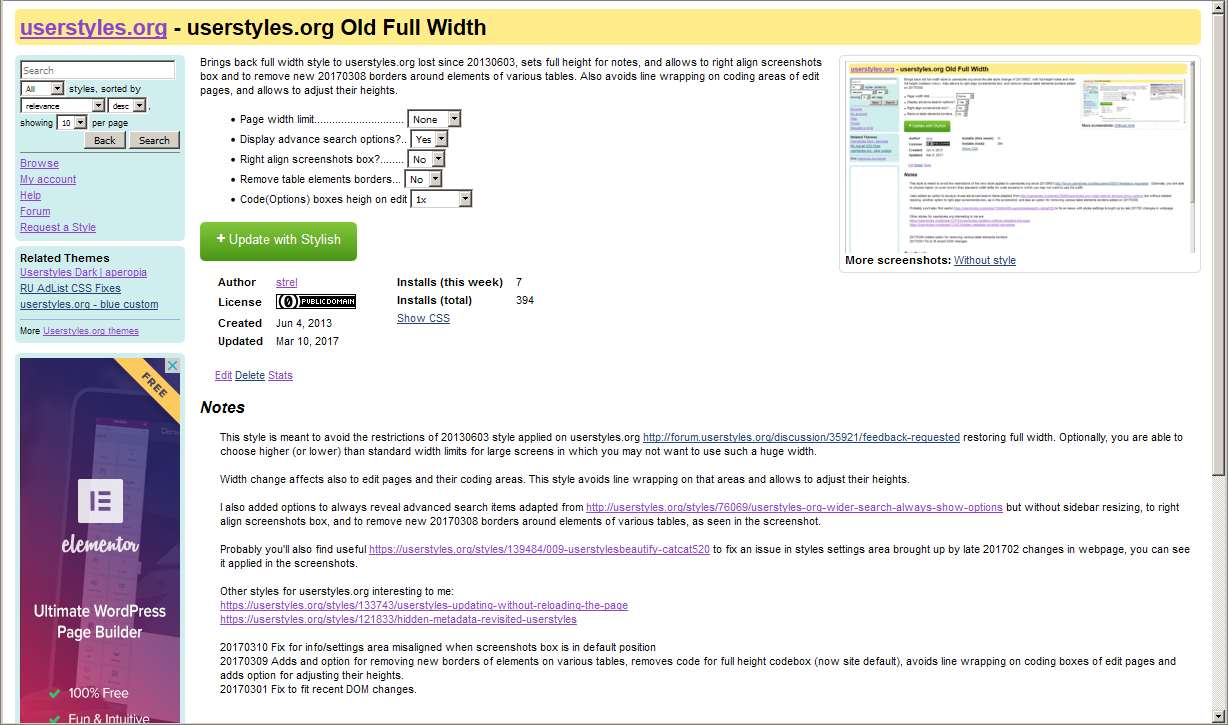Screen dimensions: 1228x725
Task: Open styles/121833 hidden-metadata-revisited link
Action: [x=398, y=619]
